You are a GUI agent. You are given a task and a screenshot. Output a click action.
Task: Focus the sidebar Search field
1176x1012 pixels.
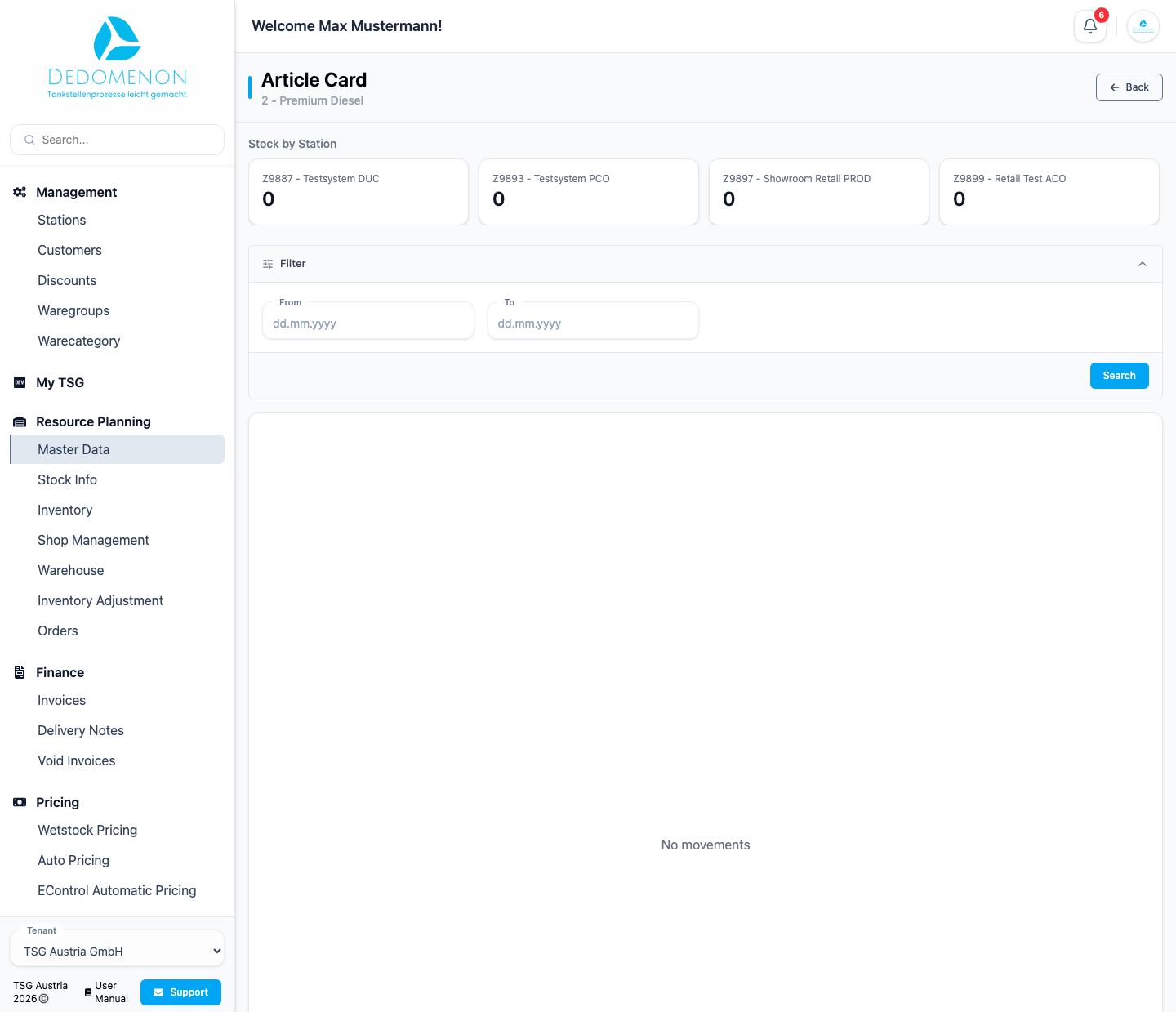(x=117, y=140)
